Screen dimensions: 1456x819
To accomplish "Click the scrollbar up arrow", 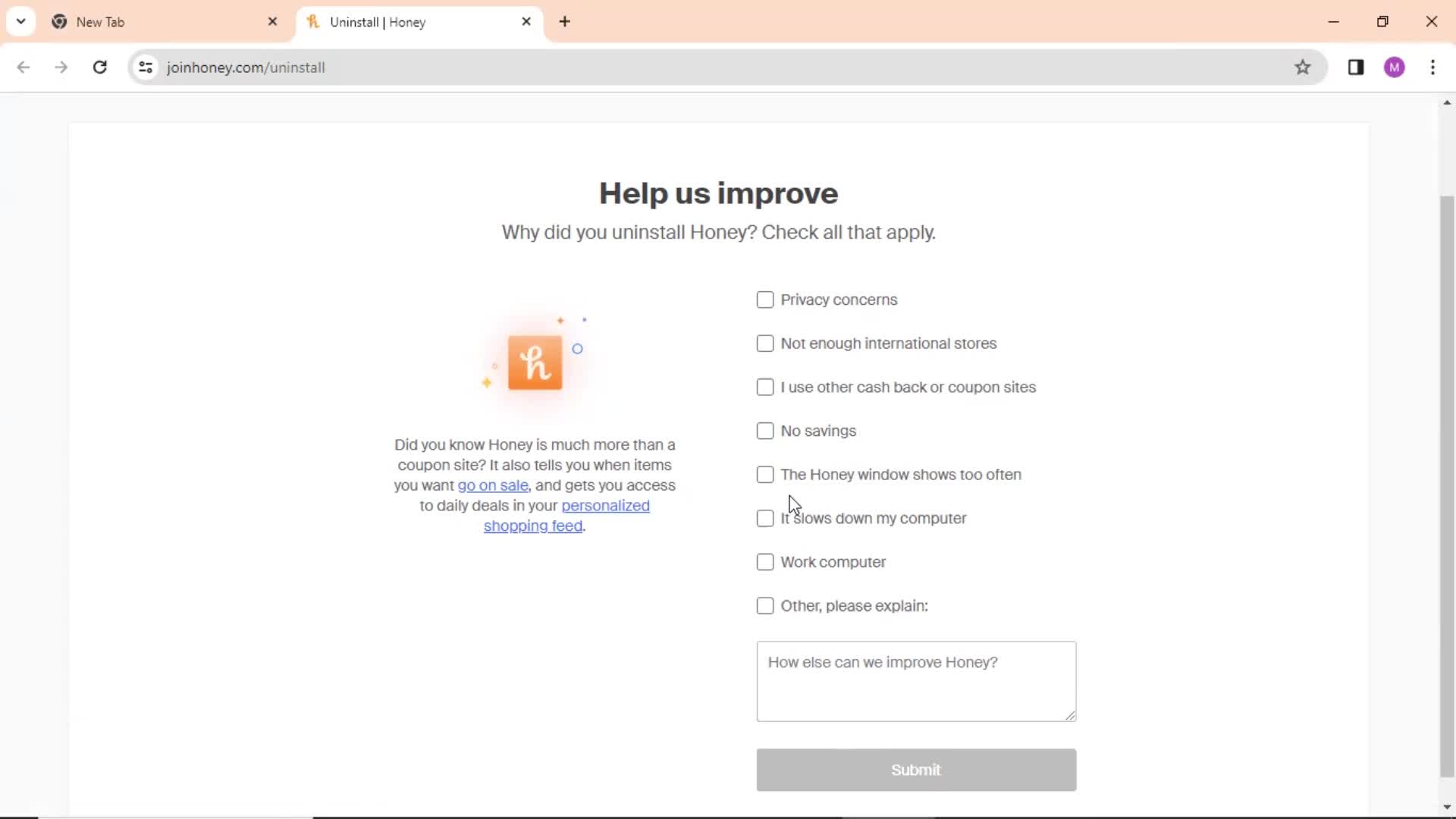I will coord(1447,102).
